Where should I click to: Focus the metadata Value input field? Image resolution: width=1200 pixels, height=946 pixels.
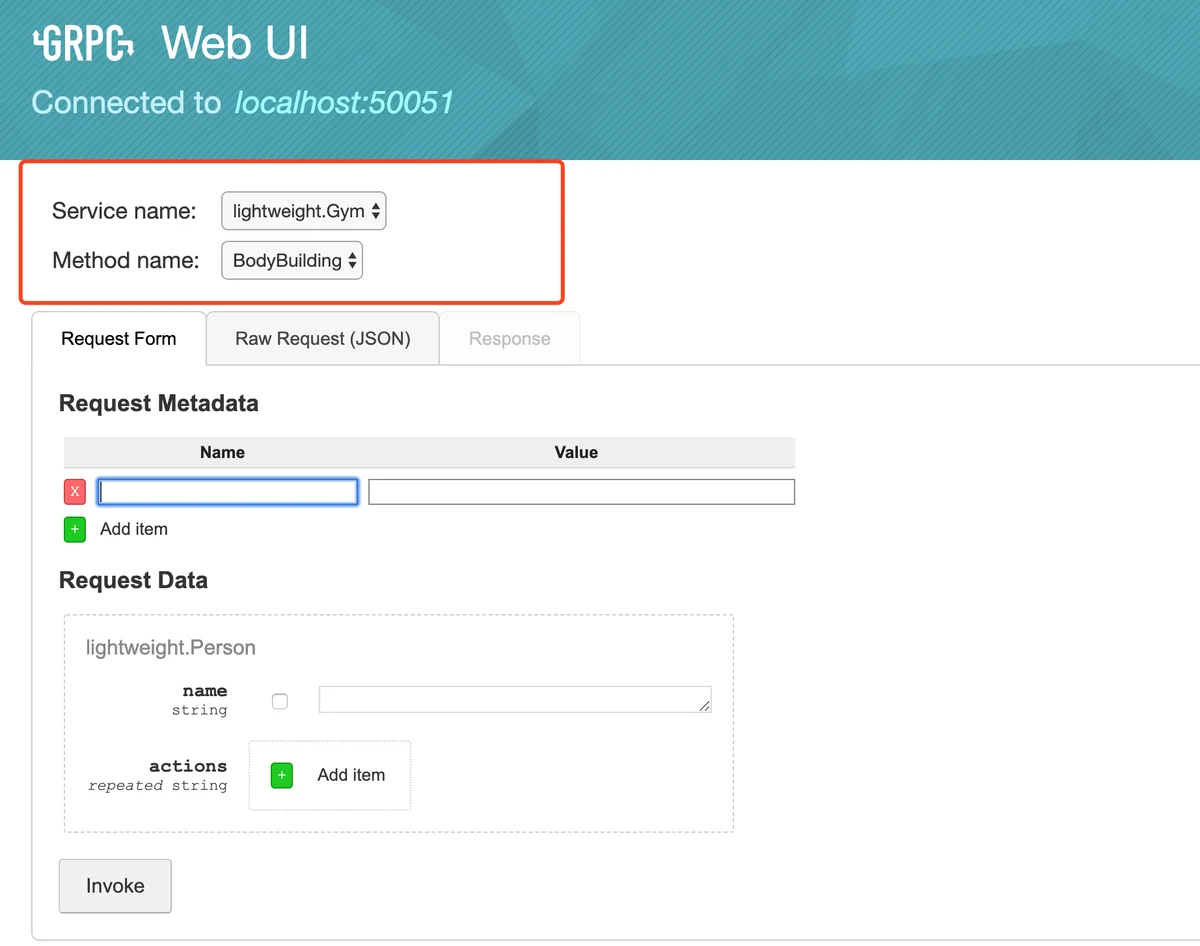click(582, 492)
